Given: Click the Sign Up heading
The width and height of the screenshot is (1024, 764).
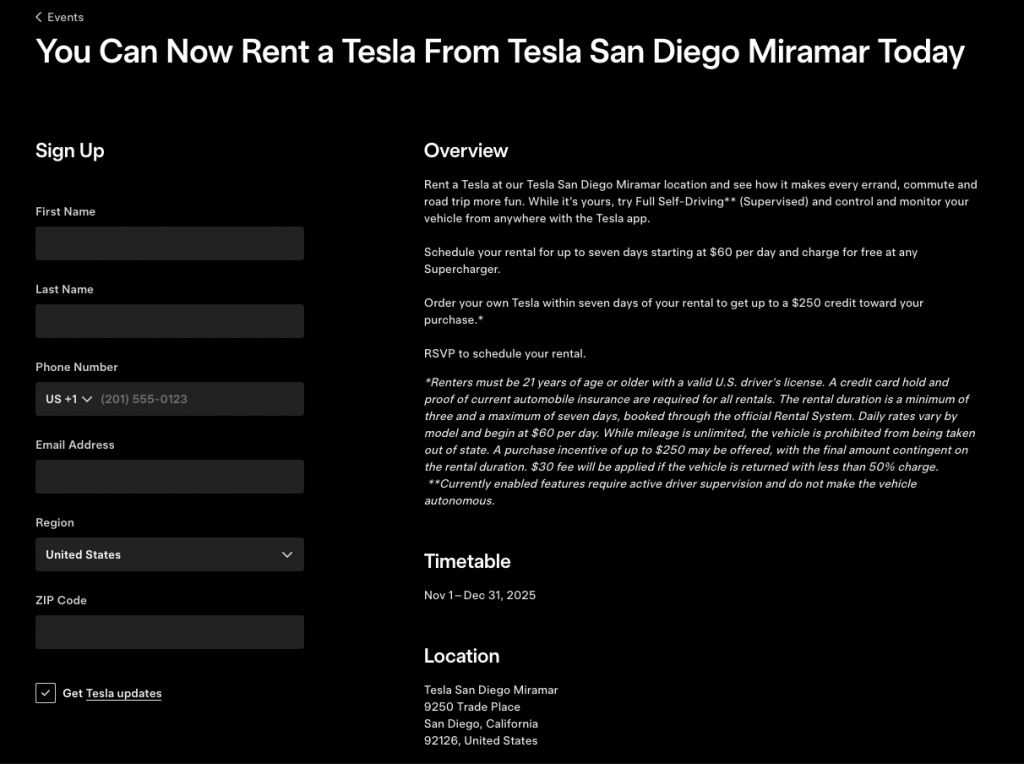Looking at the screenshot, I should [70, 151].
